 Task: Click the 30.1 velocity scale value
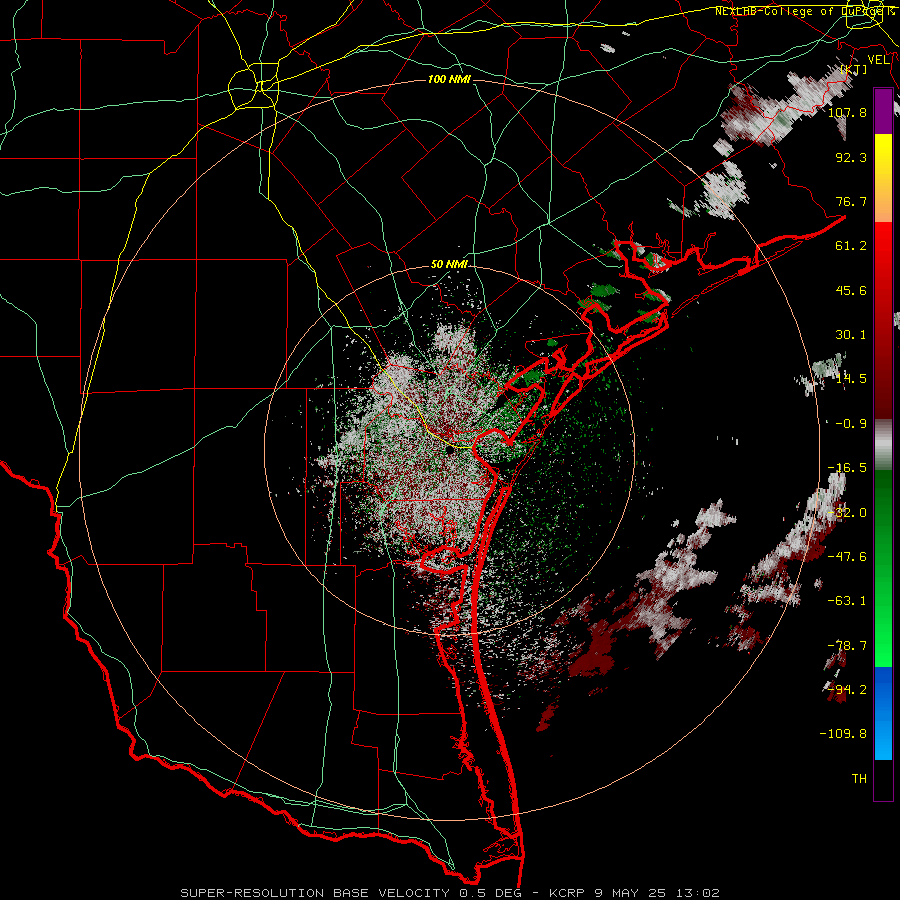coord(851,335)
